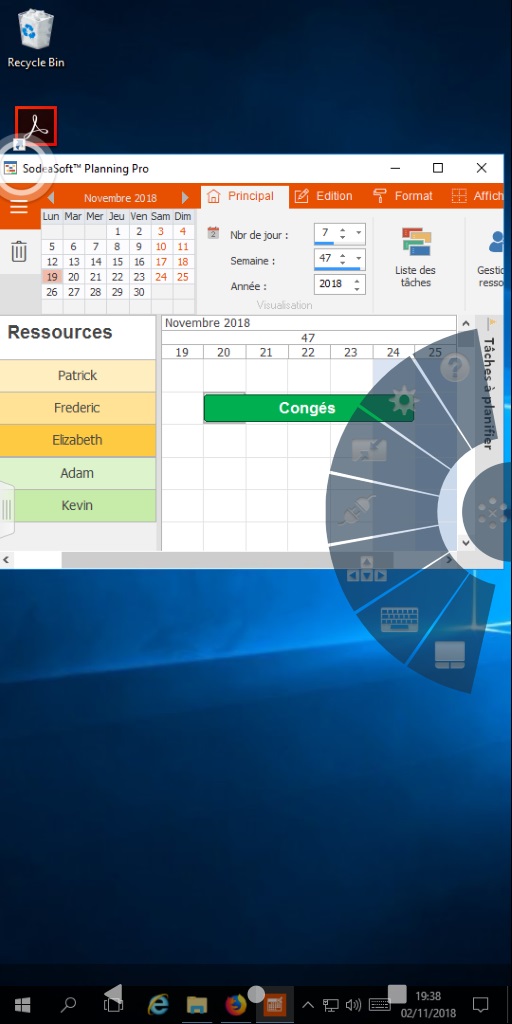The image size is (512, 1024).
Task: Open the Windows Start menu
Action: click(x=22, y=1004)
